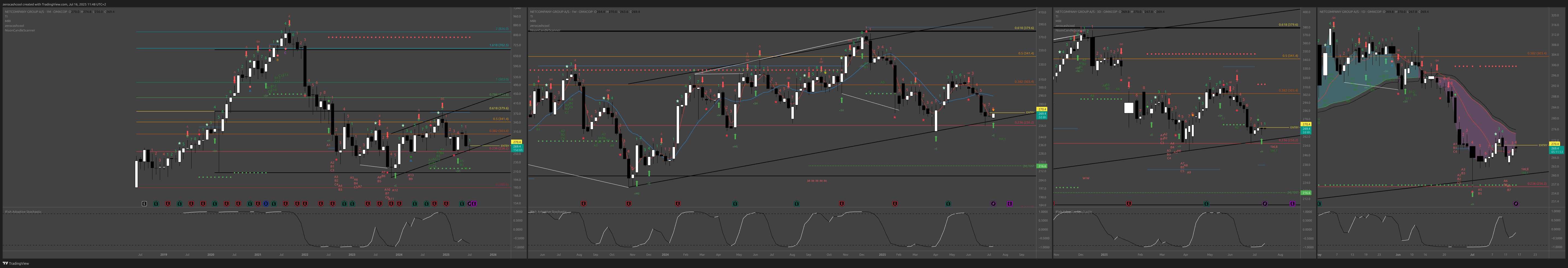
Task: Click the green 216.6 price label on weekly chart
Action: [x=1042, y=166]
